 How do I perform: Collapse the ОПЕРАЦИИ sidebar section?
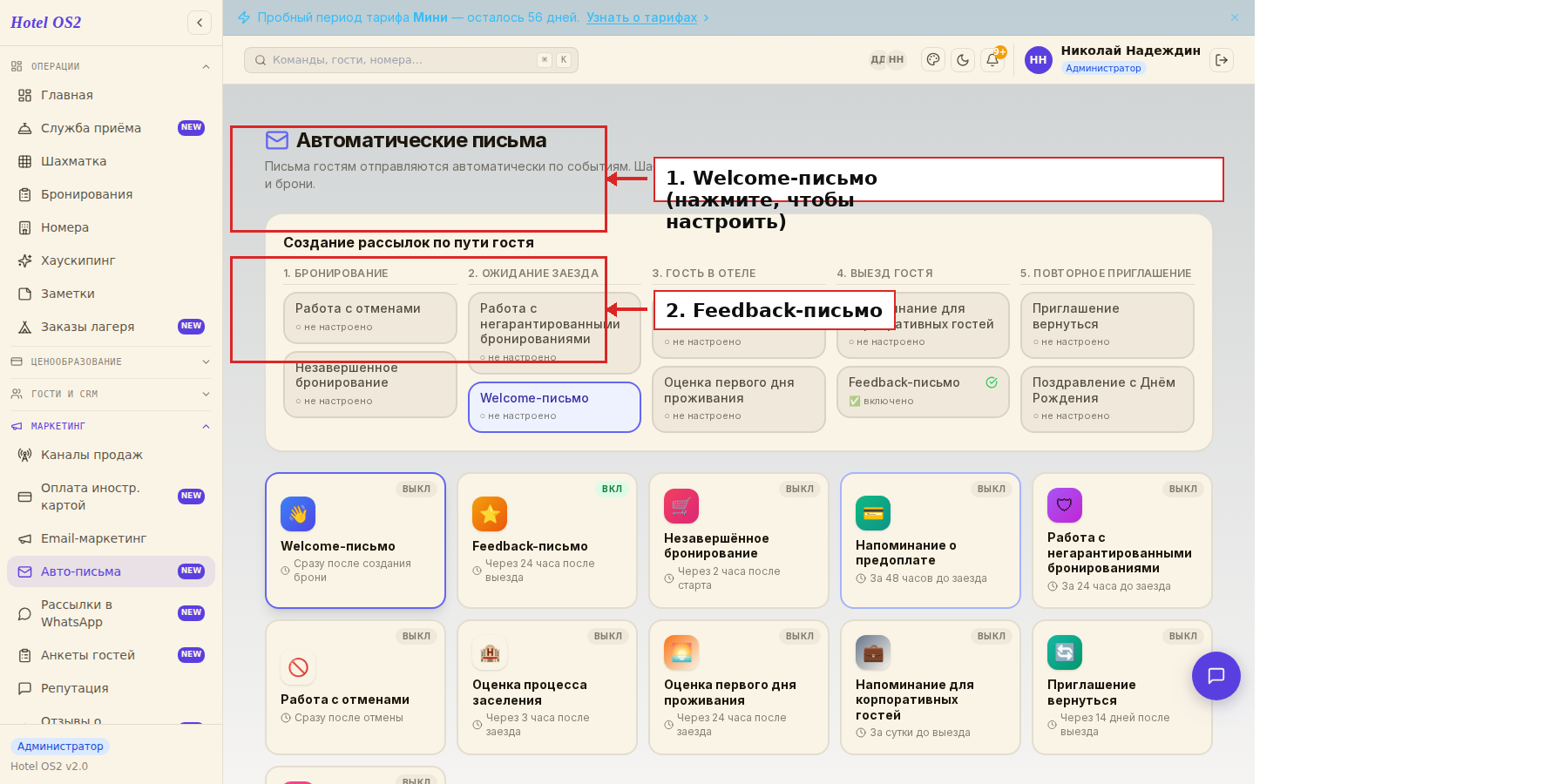[111, 66]
